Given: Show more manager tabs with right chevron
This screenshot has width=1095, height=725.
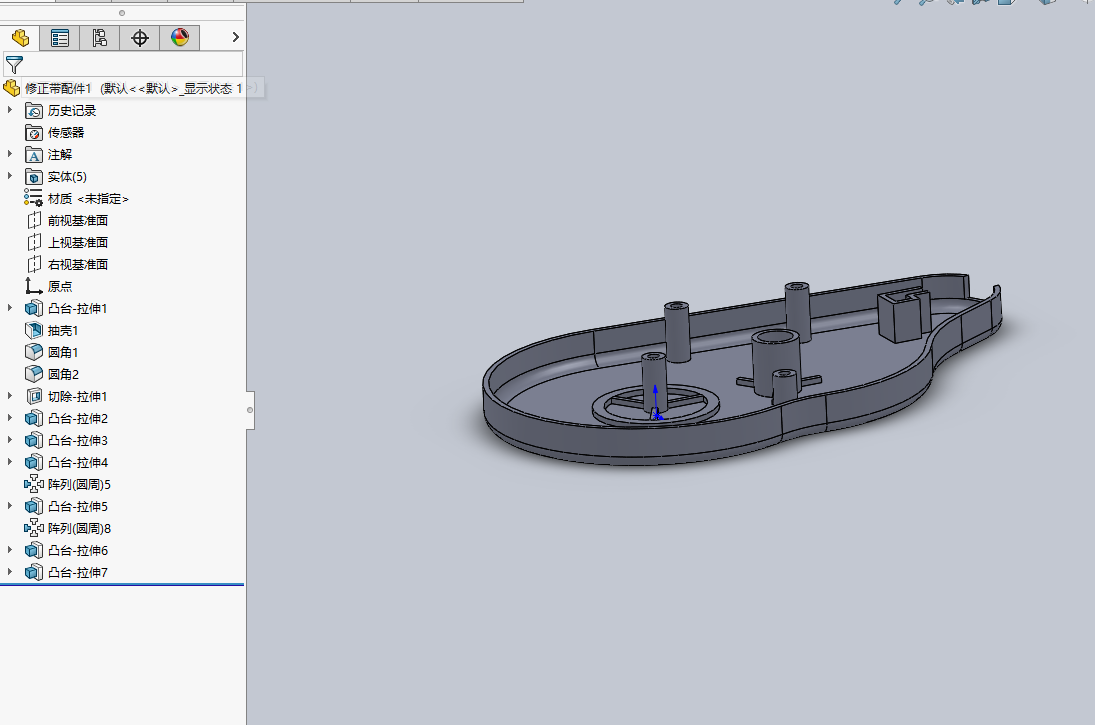Looking at the screenshot, I should pos(235,37).
